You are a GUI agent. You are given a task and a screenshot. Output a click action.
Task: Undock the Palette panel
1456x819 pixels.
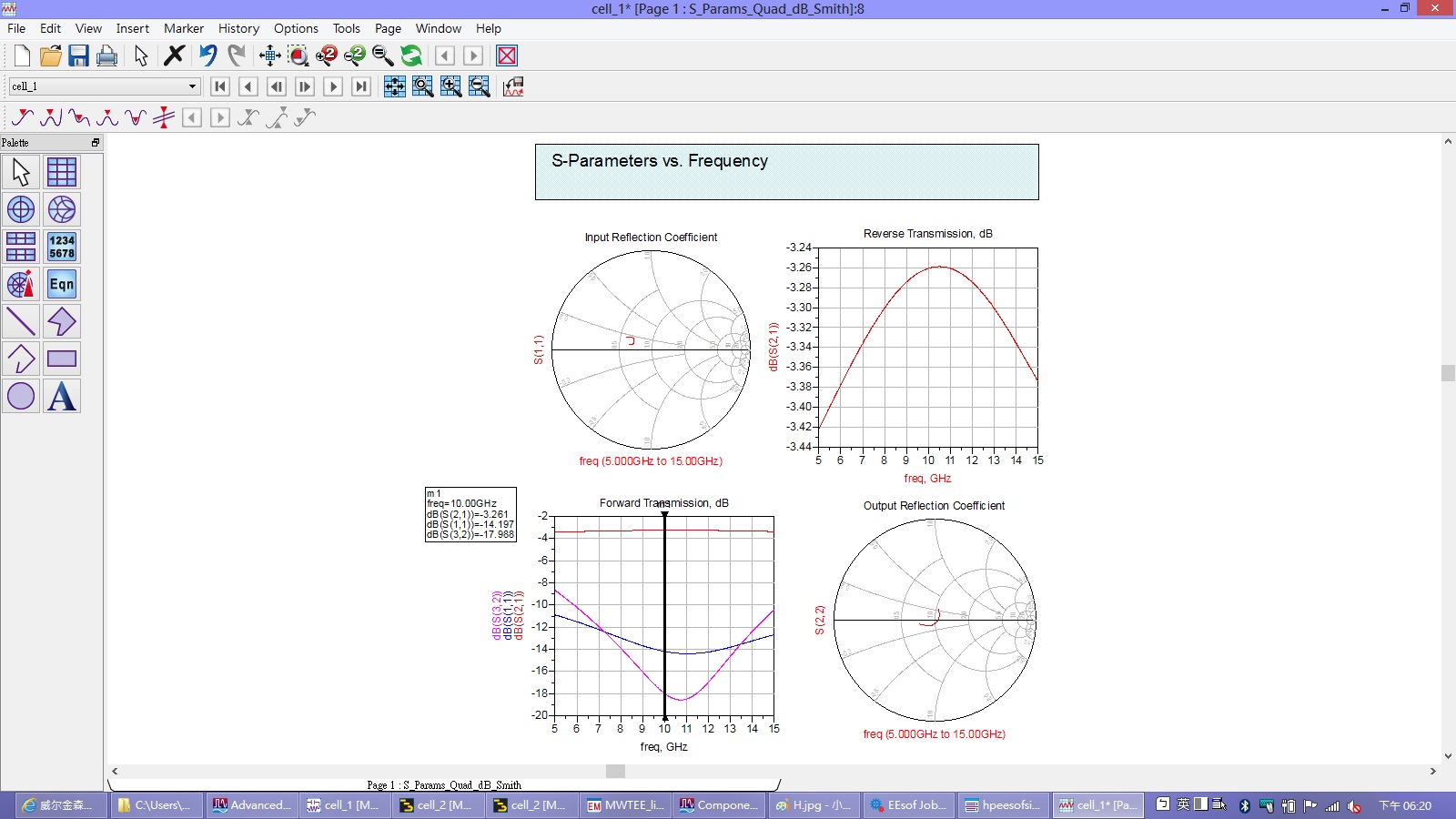pyautogui.click(x=95, y=143)
